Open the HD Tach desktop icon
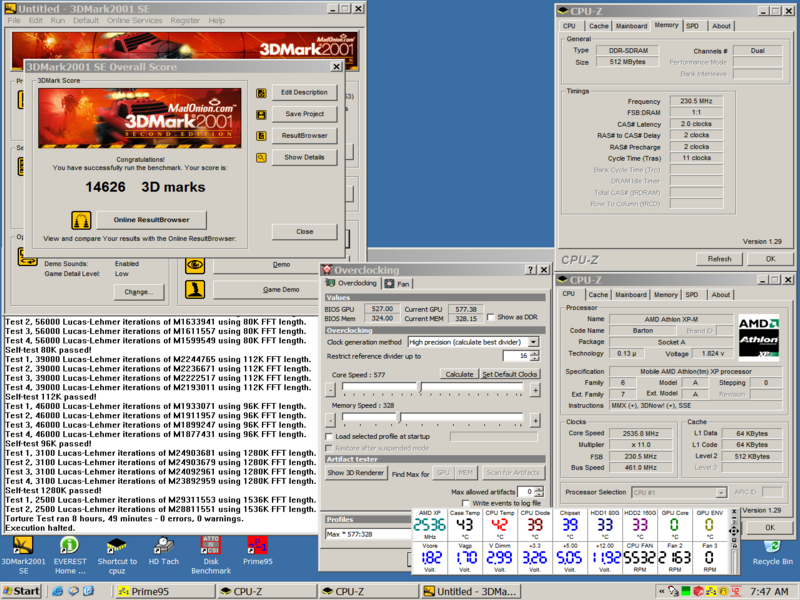The width and height of the screenshot is (800, 600). coord(165,546)
